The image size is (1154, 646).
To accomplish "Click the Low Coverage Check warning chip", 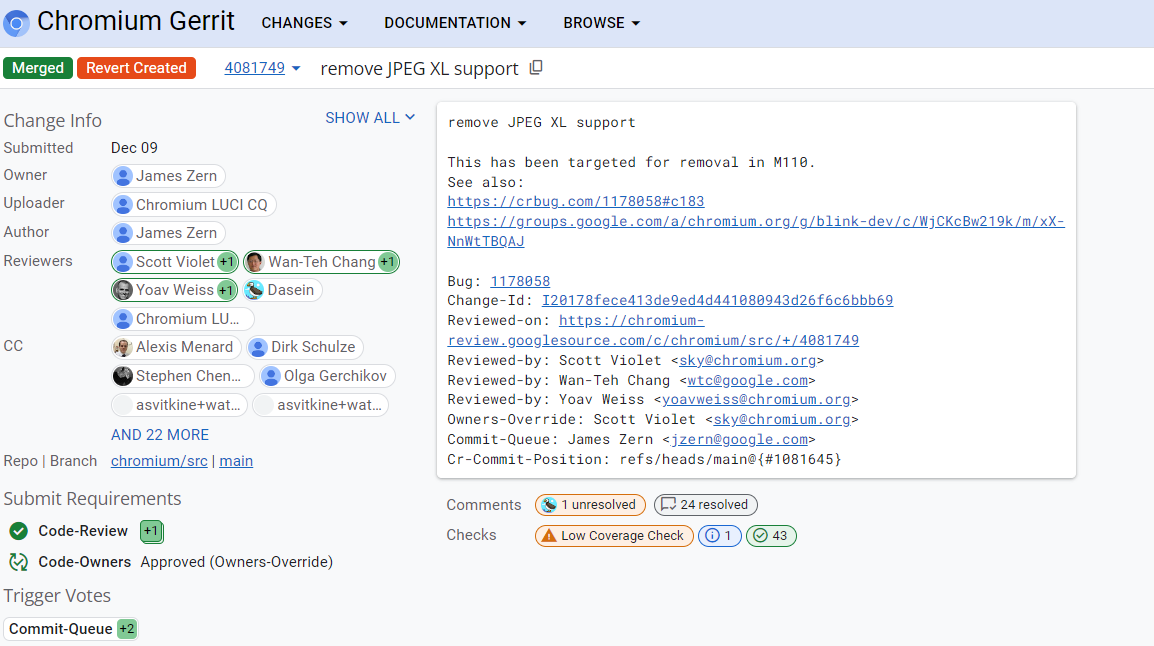I will (613, 536).
